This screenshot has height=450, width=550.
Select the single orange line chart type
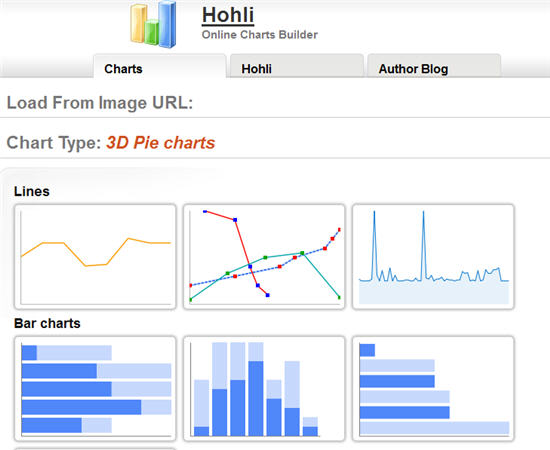pyautogui.click(x=95, y=256)
